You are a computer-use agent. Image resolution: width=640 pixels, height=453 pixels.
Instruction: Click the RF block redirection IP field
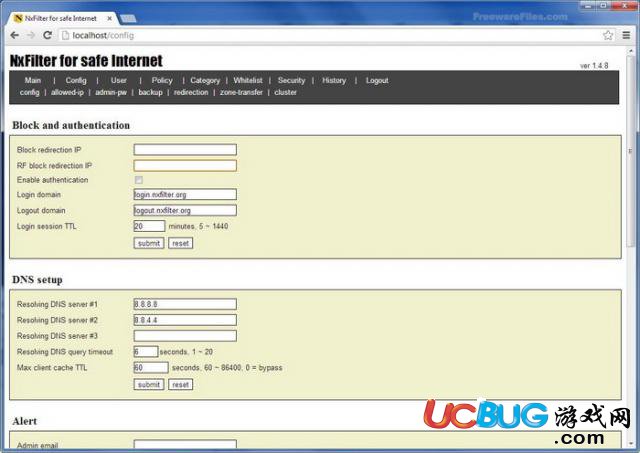pos(185,165)
